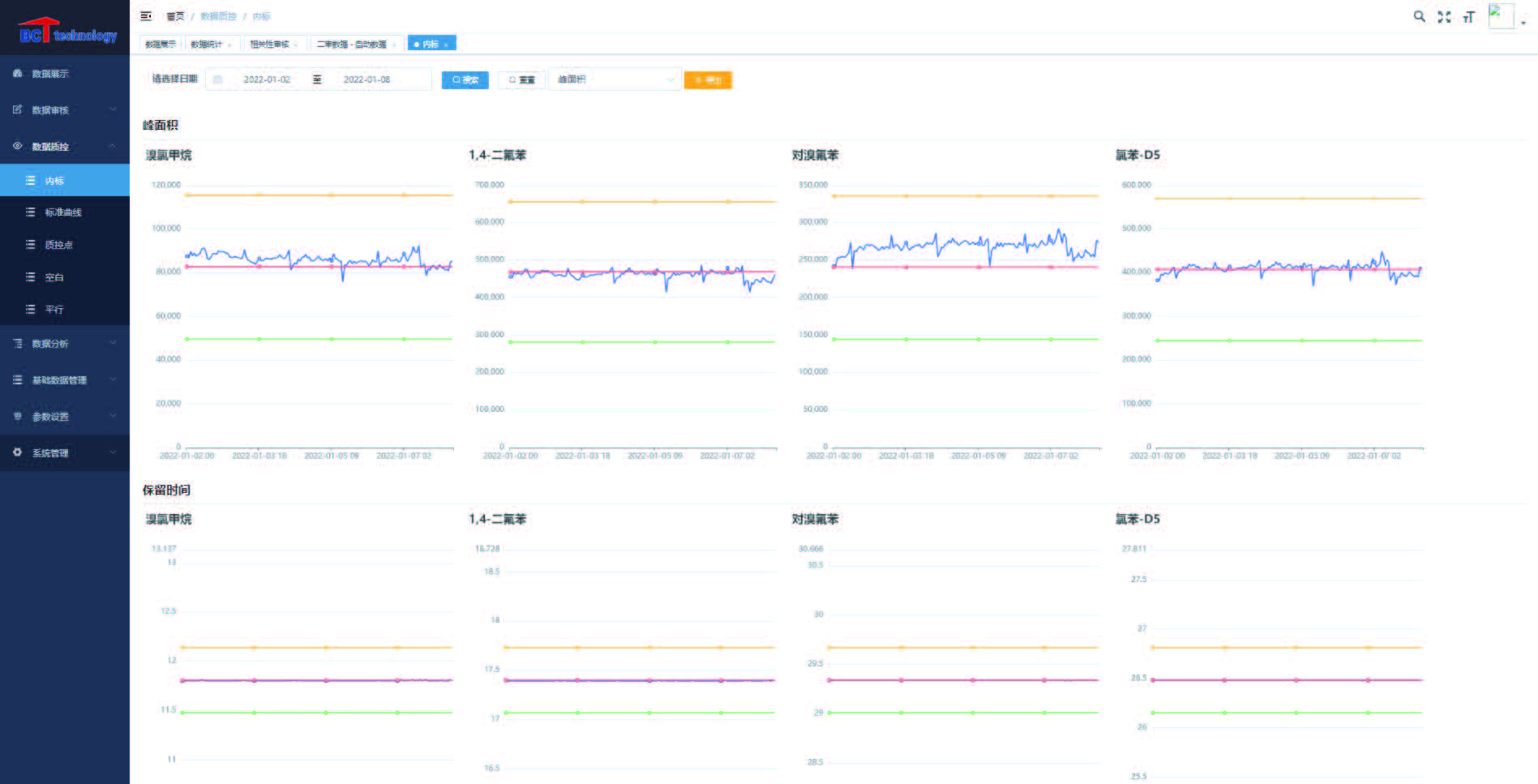The width and height of the screenshot is (1538, 784).
Task: Collapse the sidebar with hamburger icon
Action: [146, 16]
